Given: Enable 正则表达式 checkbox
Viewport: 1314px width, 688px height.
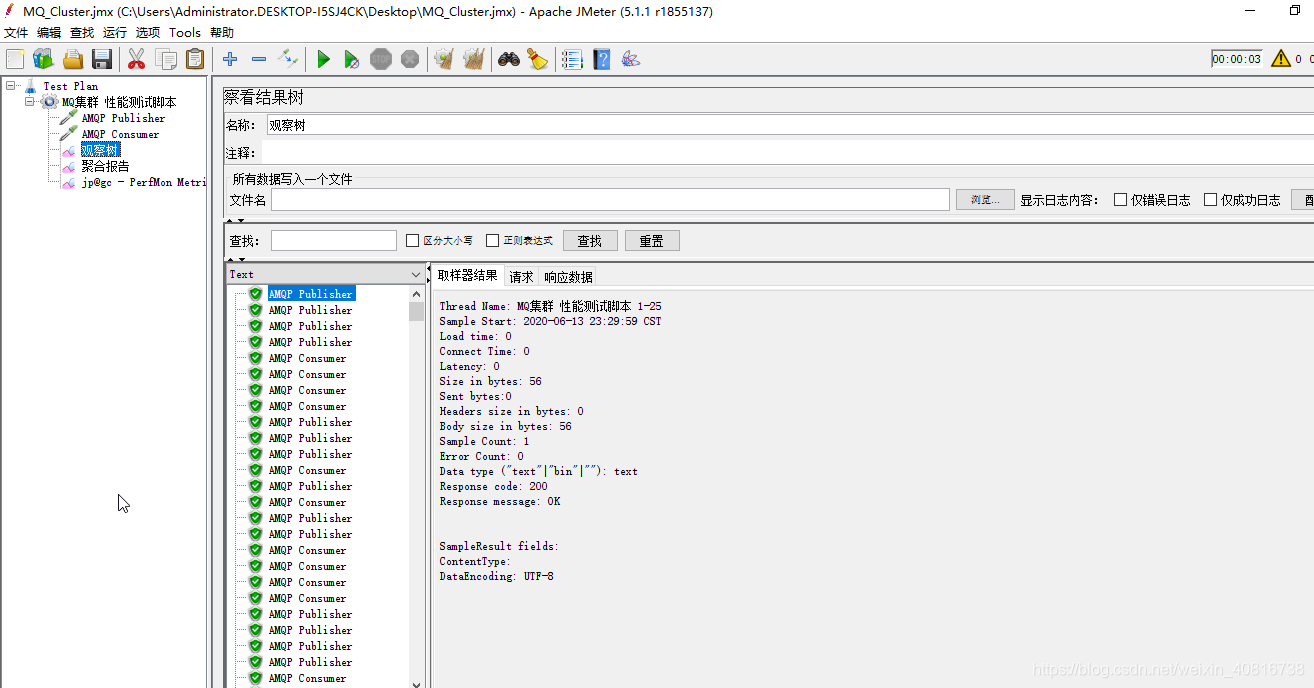Looking at the screenshot, I should (x=492, y=240).
